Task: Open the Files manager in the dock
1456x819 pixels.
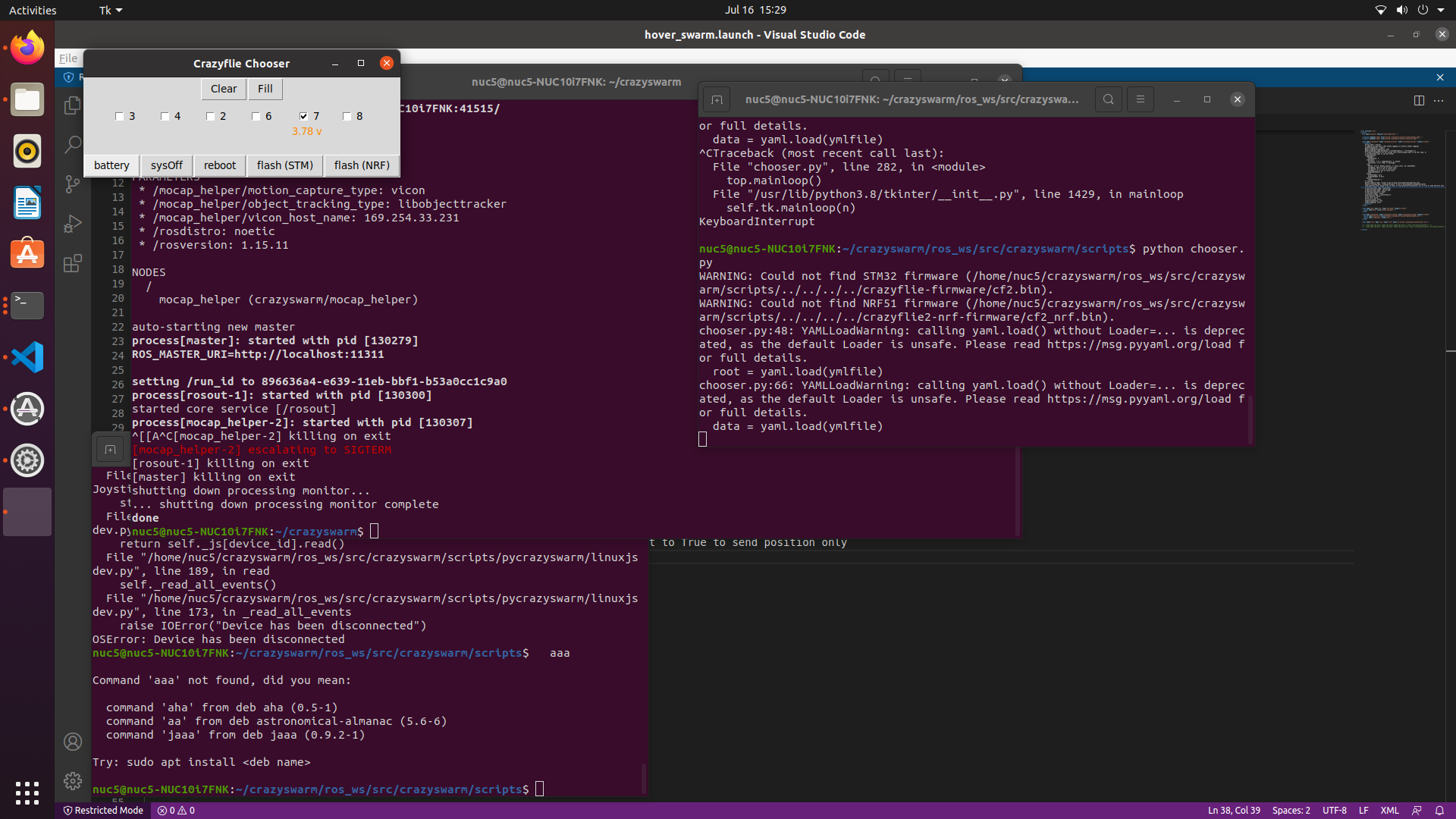Action: coord(27,99)
